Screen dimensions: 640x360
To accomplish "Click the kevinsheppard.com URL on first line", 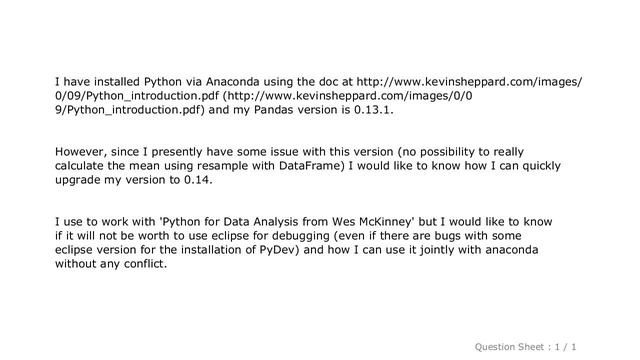I will pos(469,82).
